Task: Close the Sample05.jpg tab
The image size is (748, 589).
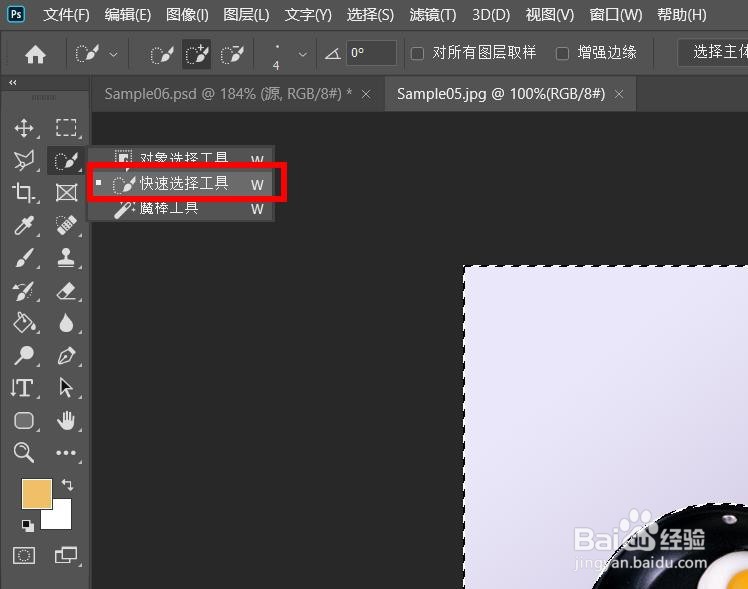Action: [619, 94]
